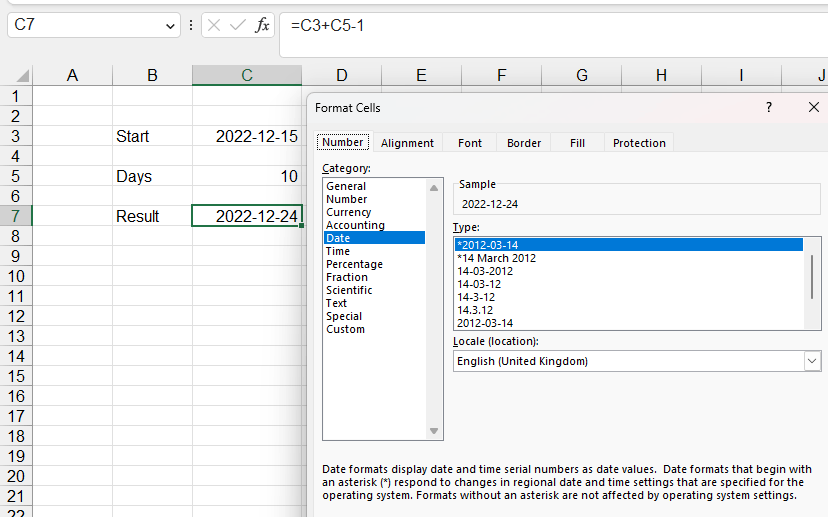Select the Date category
Viewport: 828px width, 517px height.
(374, 238)
